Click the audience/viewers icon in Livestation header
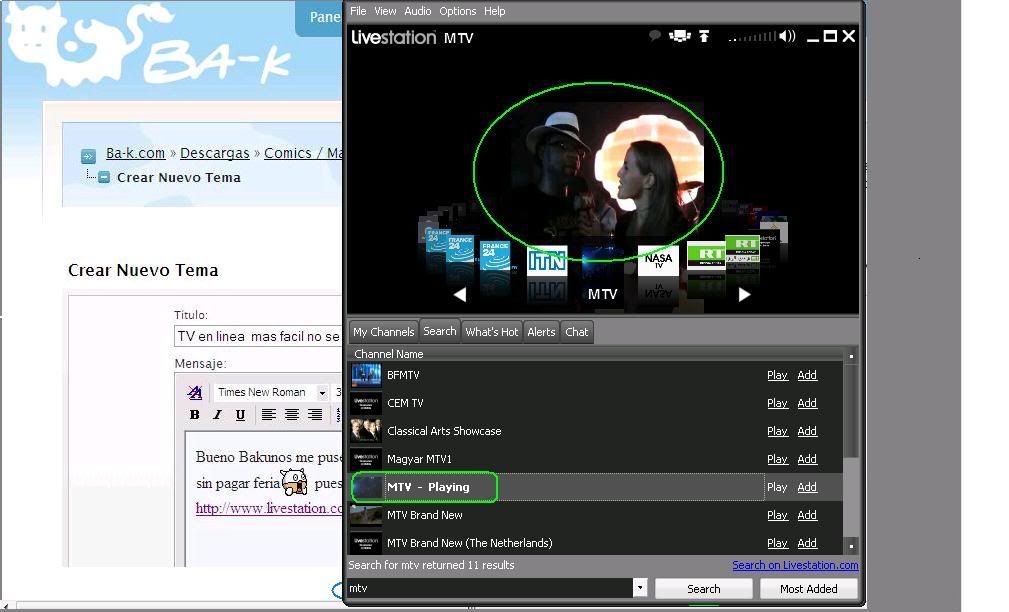Screen dimensions: 1009x612 680,36
